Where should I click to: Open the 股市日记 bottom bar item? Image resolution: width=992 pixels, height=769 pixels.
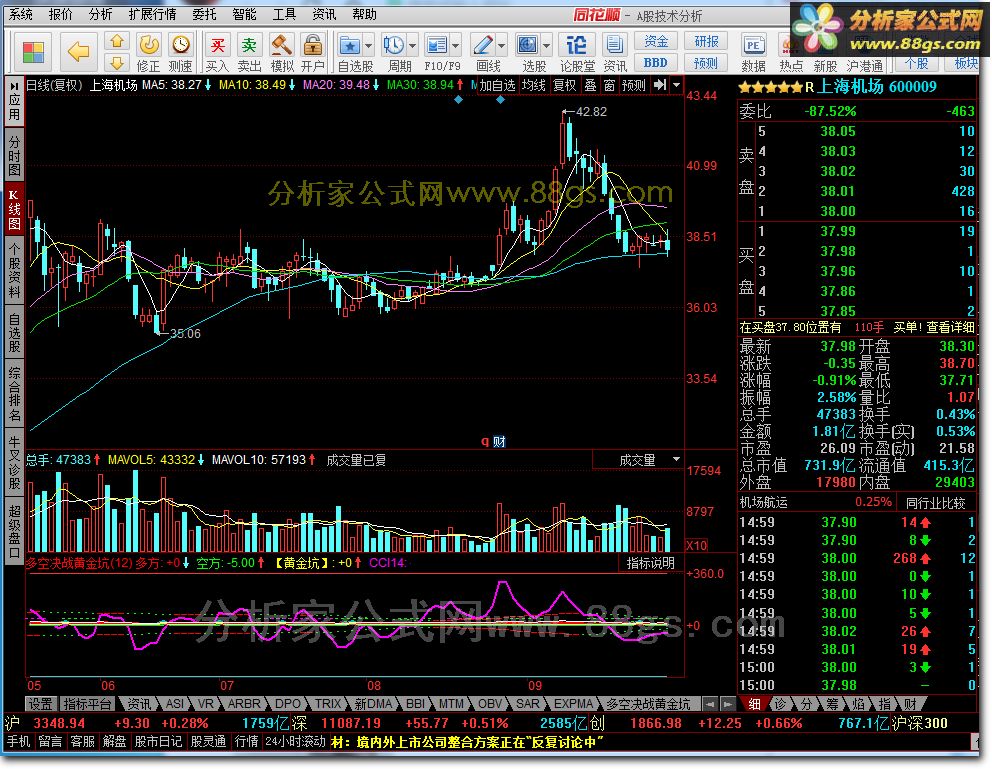click(157, 741)
